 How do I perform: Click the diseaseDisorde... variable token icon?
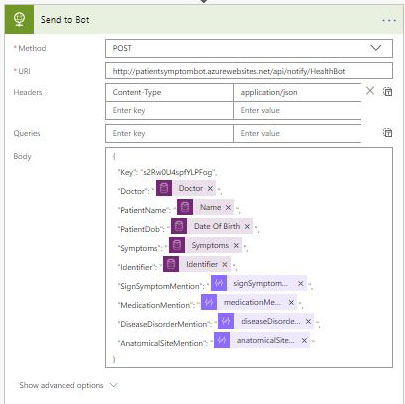(226, 321)
